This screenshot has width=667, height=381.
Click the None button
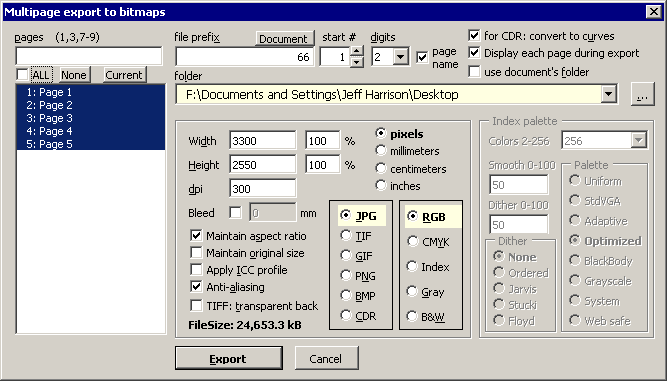point(74,75)
